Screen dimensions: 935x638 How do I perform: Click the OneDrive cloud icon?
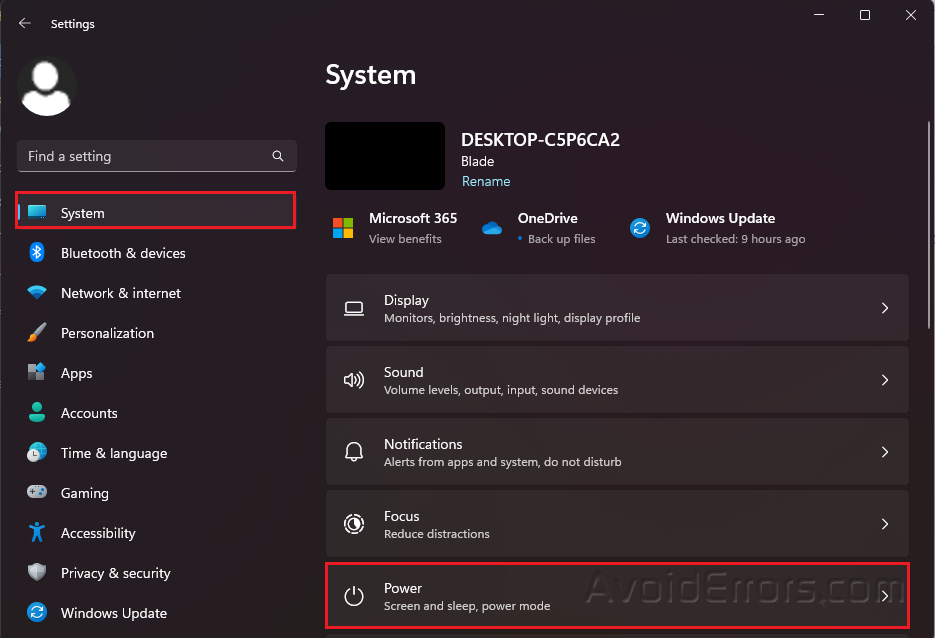tap(491, 228)
